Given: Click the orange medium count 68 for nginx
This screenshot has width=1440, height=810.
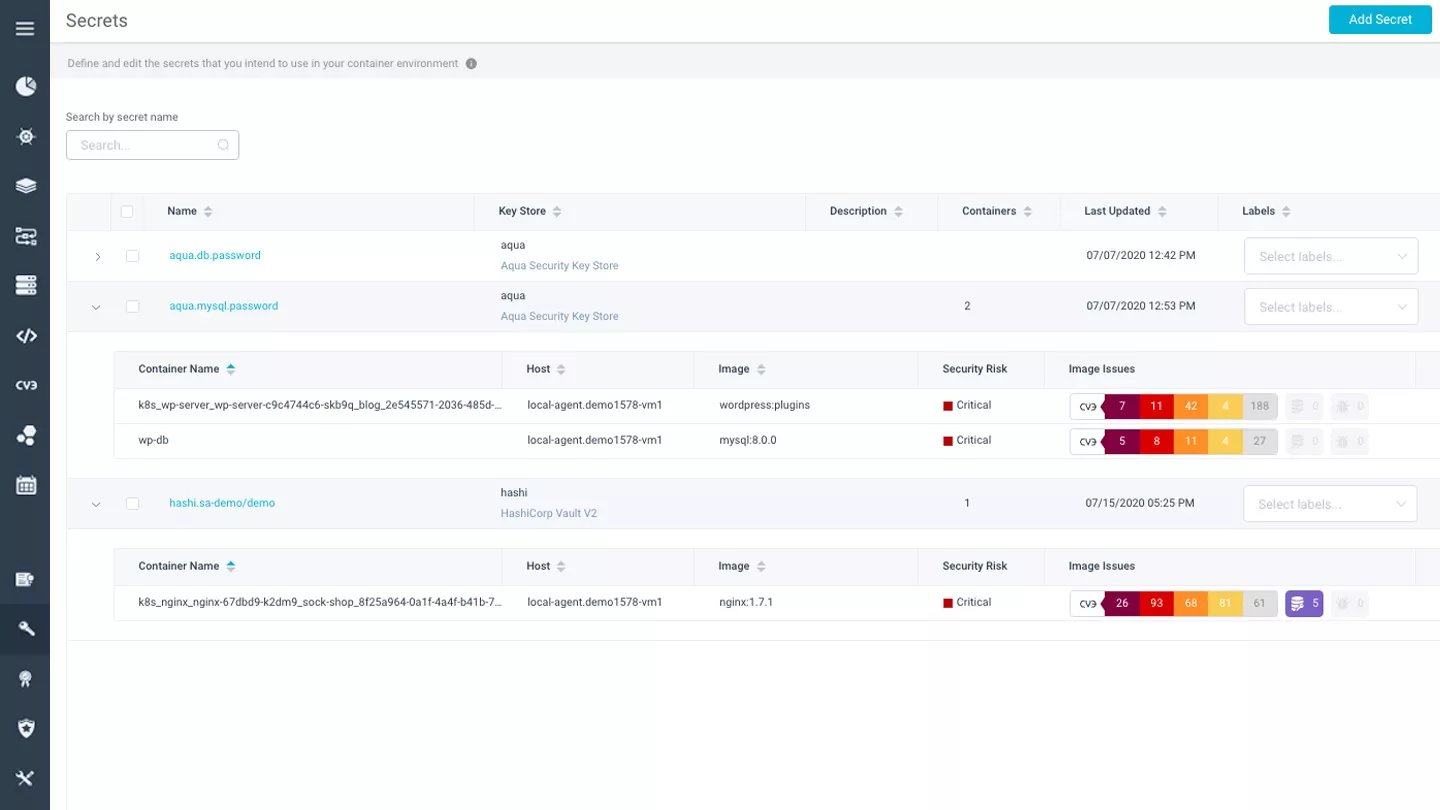Looking at the screenshot, I should click(1191, 604).
